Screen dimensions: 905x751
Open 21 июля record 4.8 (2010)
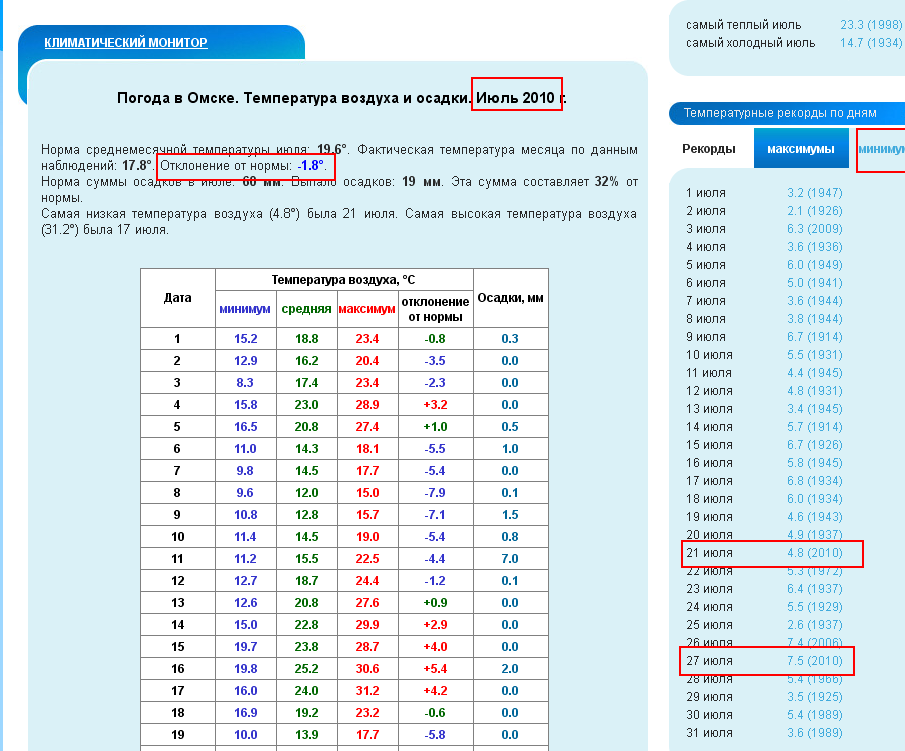tap(814, 553)
